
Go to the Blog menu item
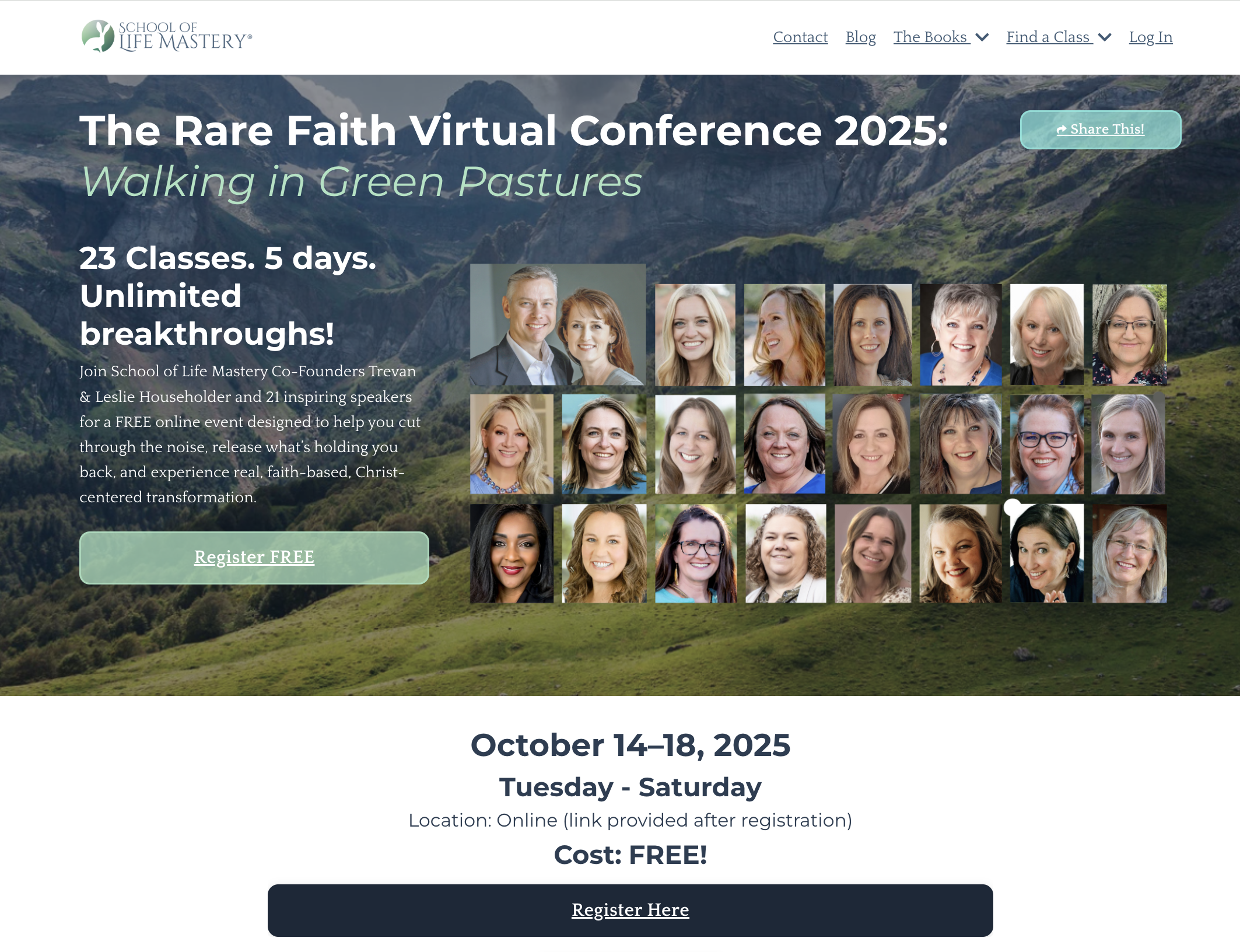(x=860, y=37)
